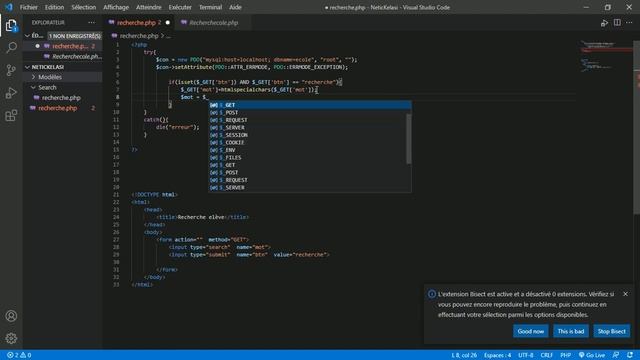Open the Search view icon
The image size is (640, 360).
[x=11, y=48]
